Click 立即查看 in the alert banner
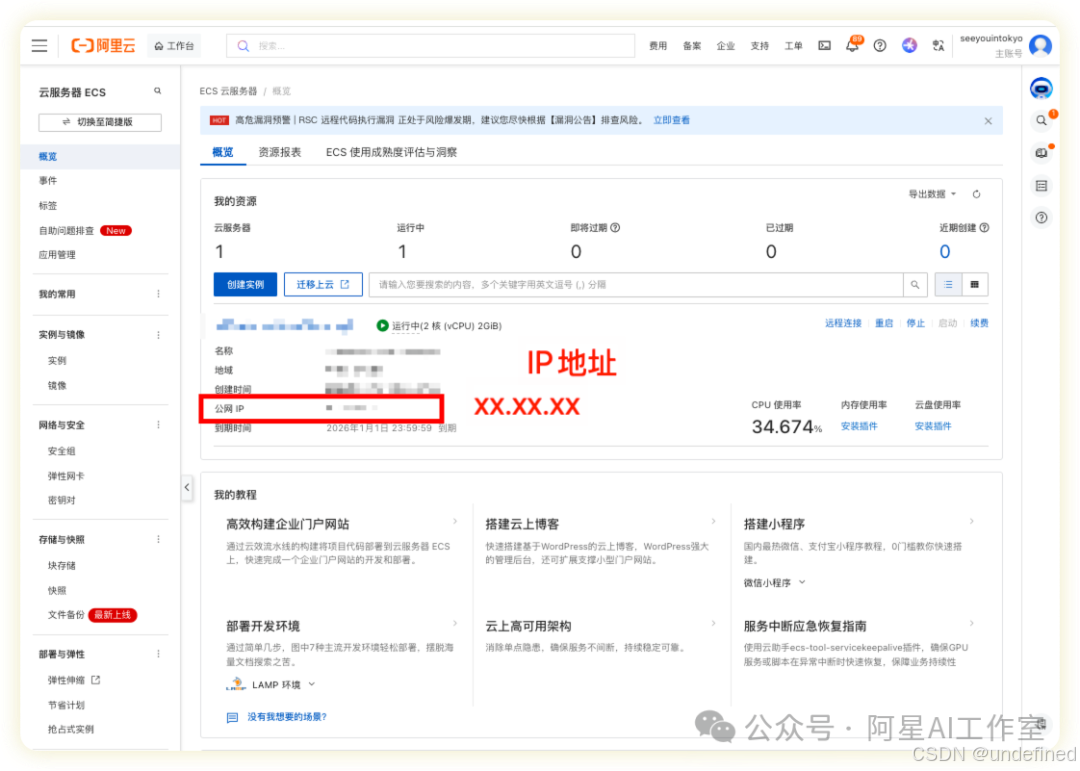Screen dimensions: 1080x771 tap(672, 120)
